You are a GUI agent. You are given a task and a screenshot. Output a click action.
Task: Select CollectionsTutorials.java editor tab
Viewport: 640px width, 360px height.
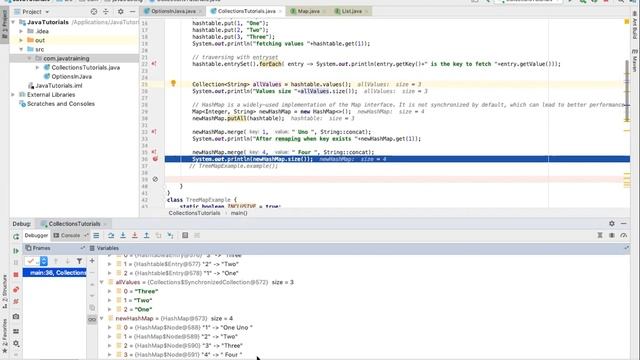coord(246,11)
